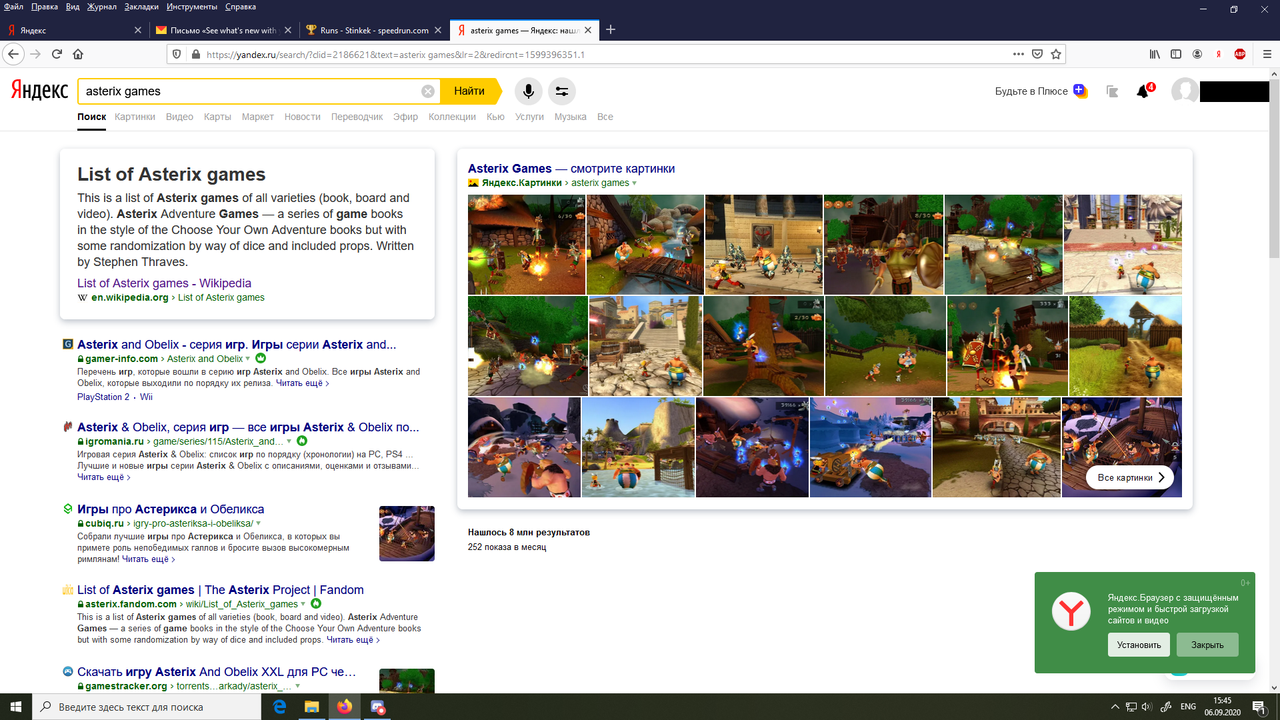This screenshot has height=720, width=1280.
Task: Reload the page with the refresh icon
Action: tap(57, 54)
